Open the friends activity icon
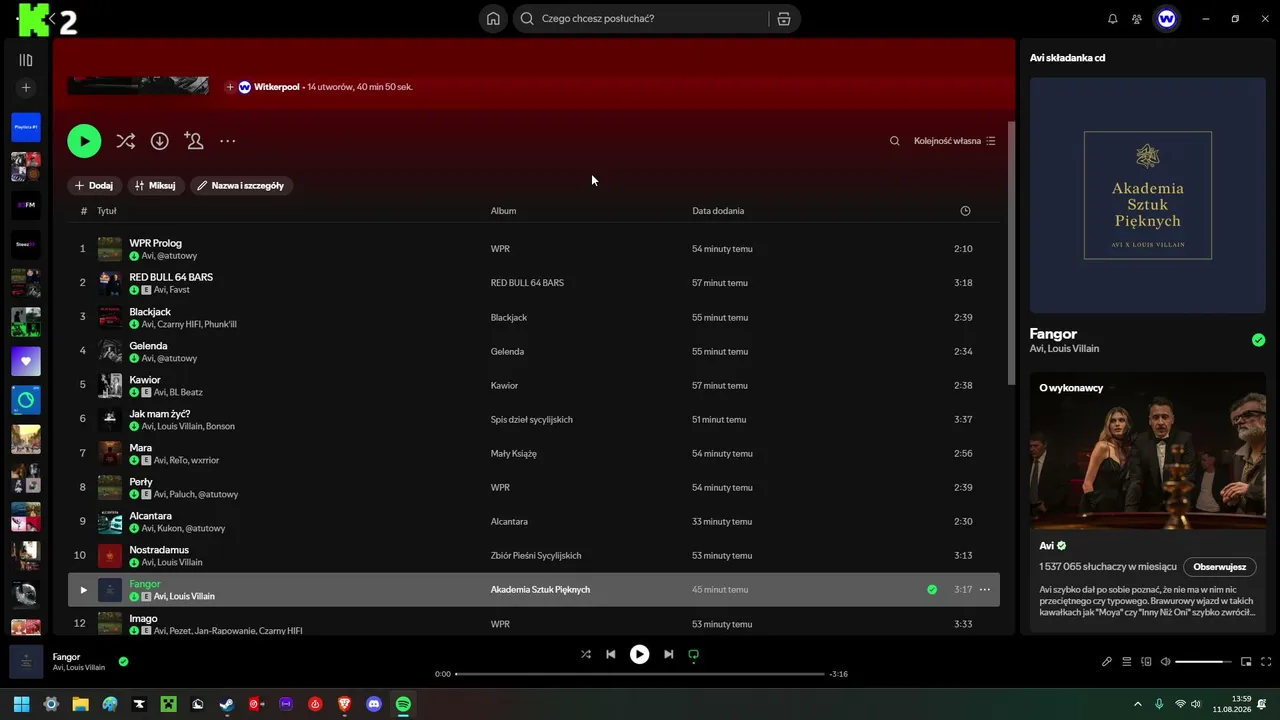1280x720 pixels. tap(1137, 19)
